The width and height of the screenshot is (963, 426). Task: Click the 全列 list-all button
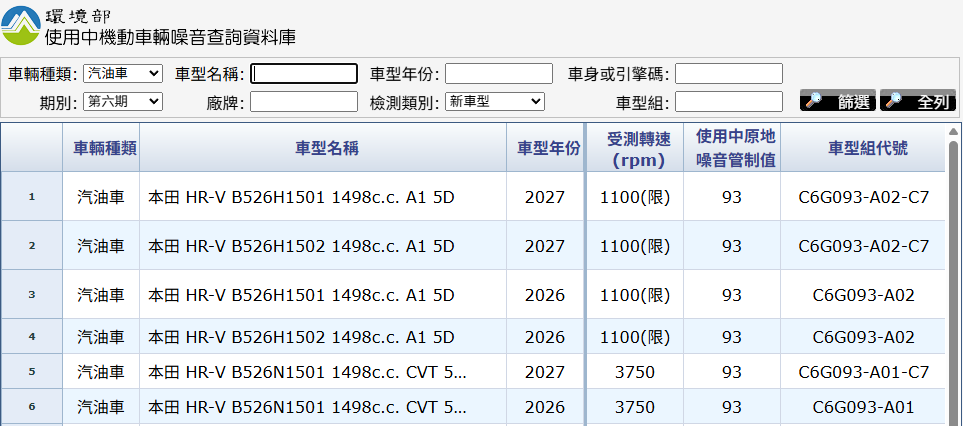(918, 101)
